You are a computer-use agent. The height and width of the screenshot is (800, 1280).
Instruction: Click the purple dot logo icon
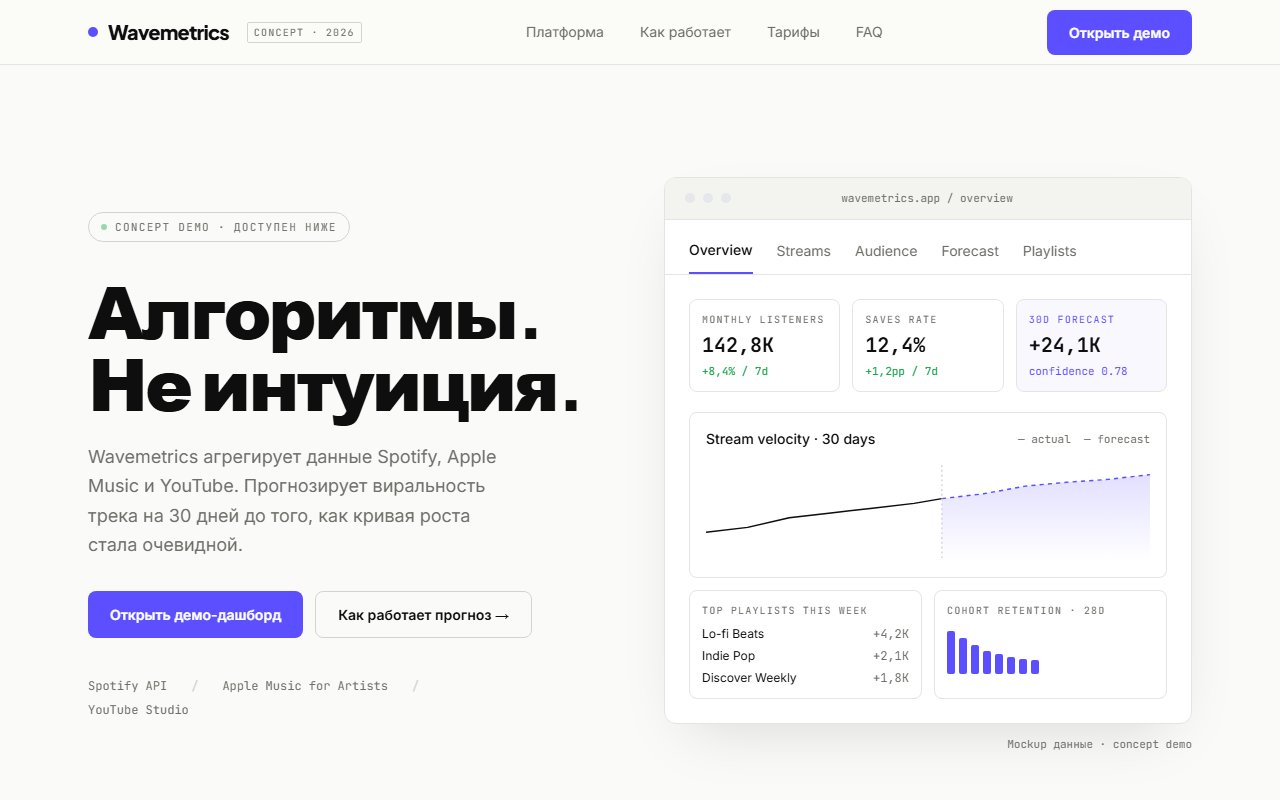click(x=93, y=32)
